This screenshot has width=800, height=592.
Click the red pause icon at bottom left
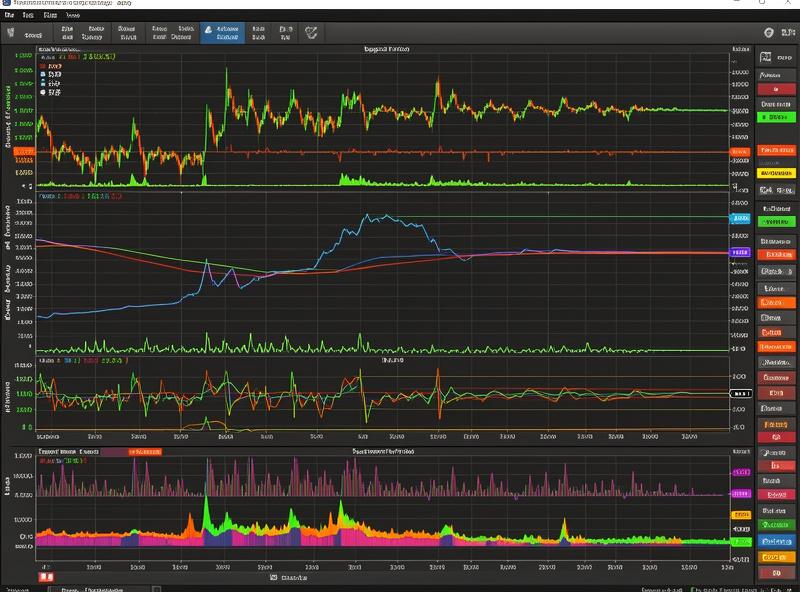(x=46, y=577)
